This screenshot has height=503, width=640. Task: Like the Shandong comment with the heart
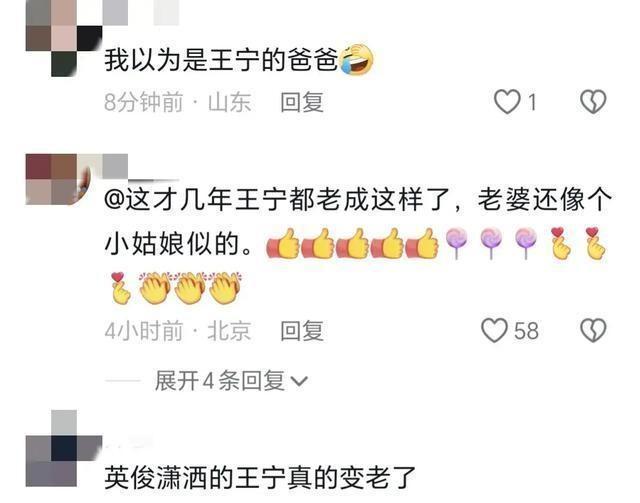tap(507, 102)
